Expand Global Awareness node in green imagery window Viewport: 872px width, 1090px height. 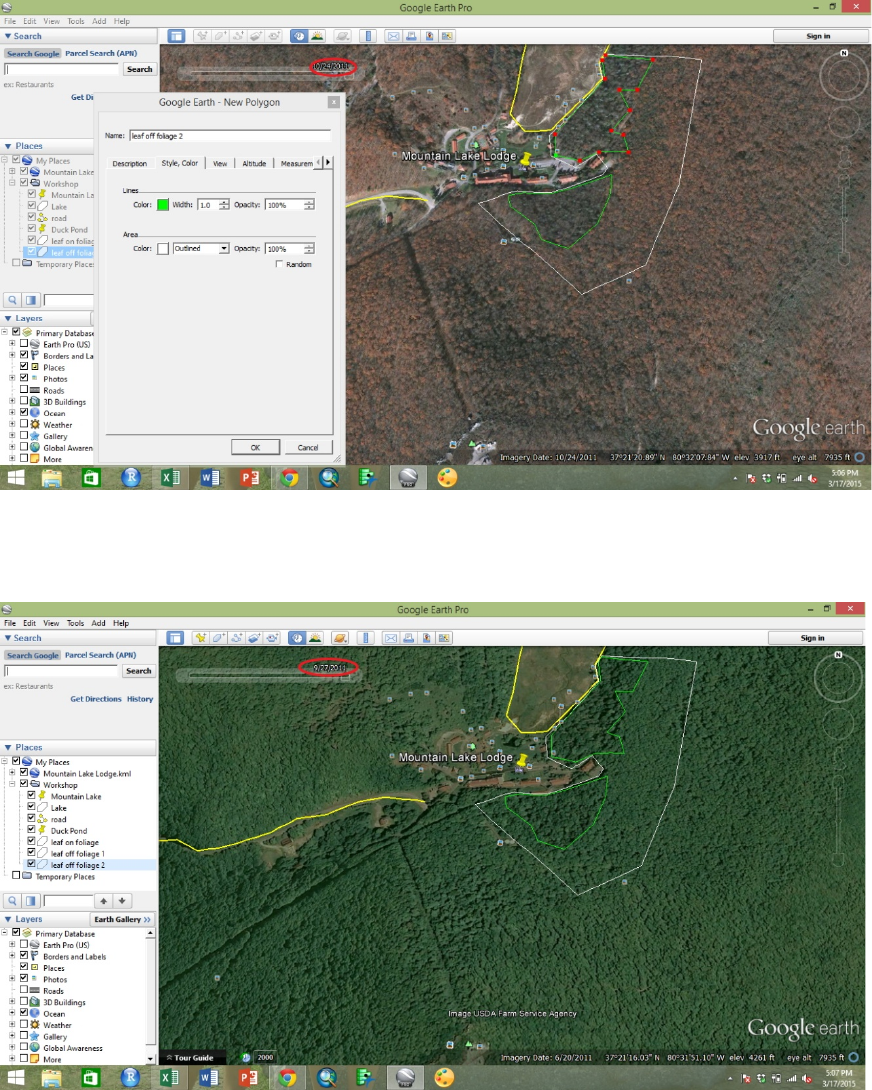coord(12,1047)
